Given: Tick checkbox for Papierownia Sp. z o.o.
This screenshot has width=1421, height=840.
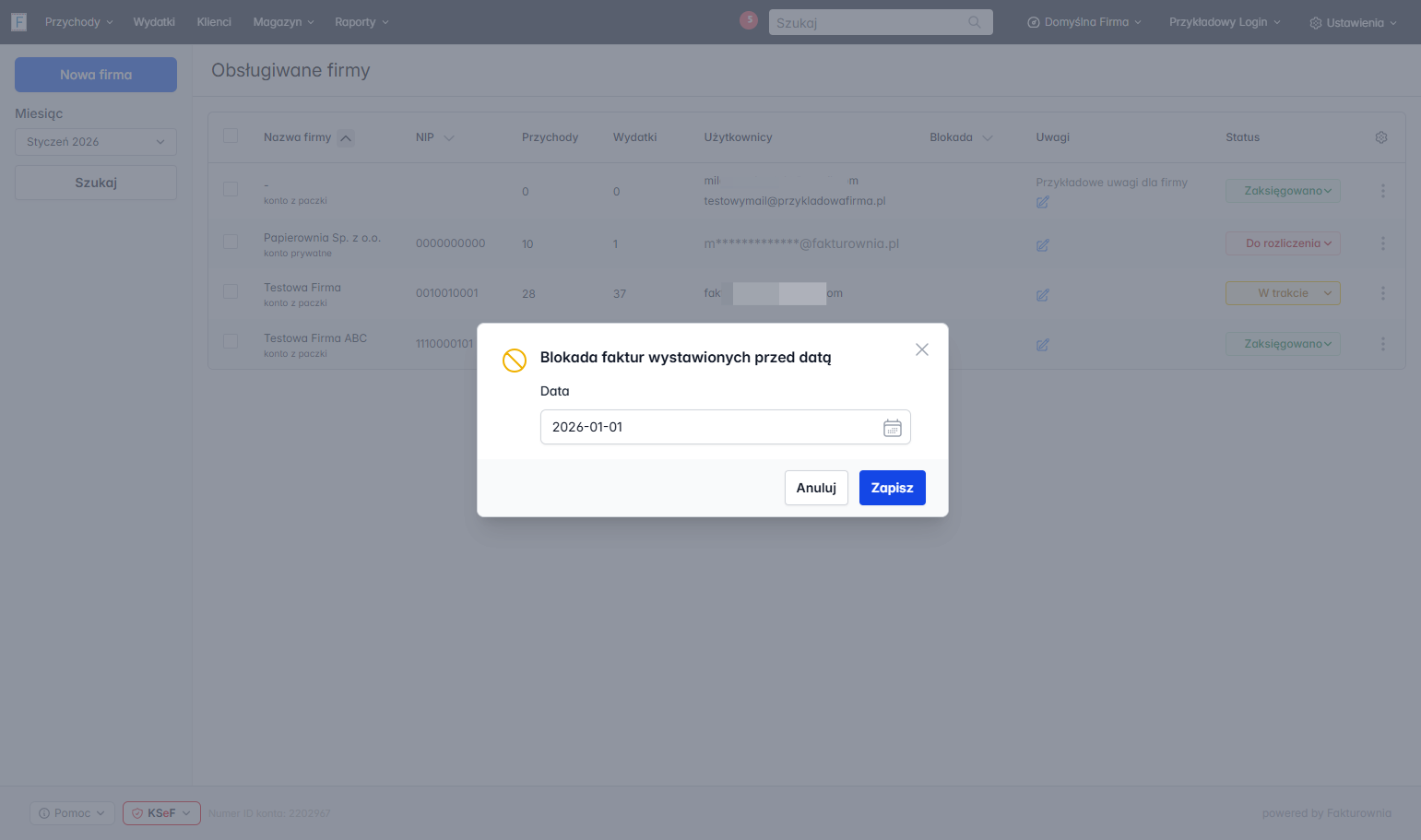Looking at the screenshot, I should [231, 242].
